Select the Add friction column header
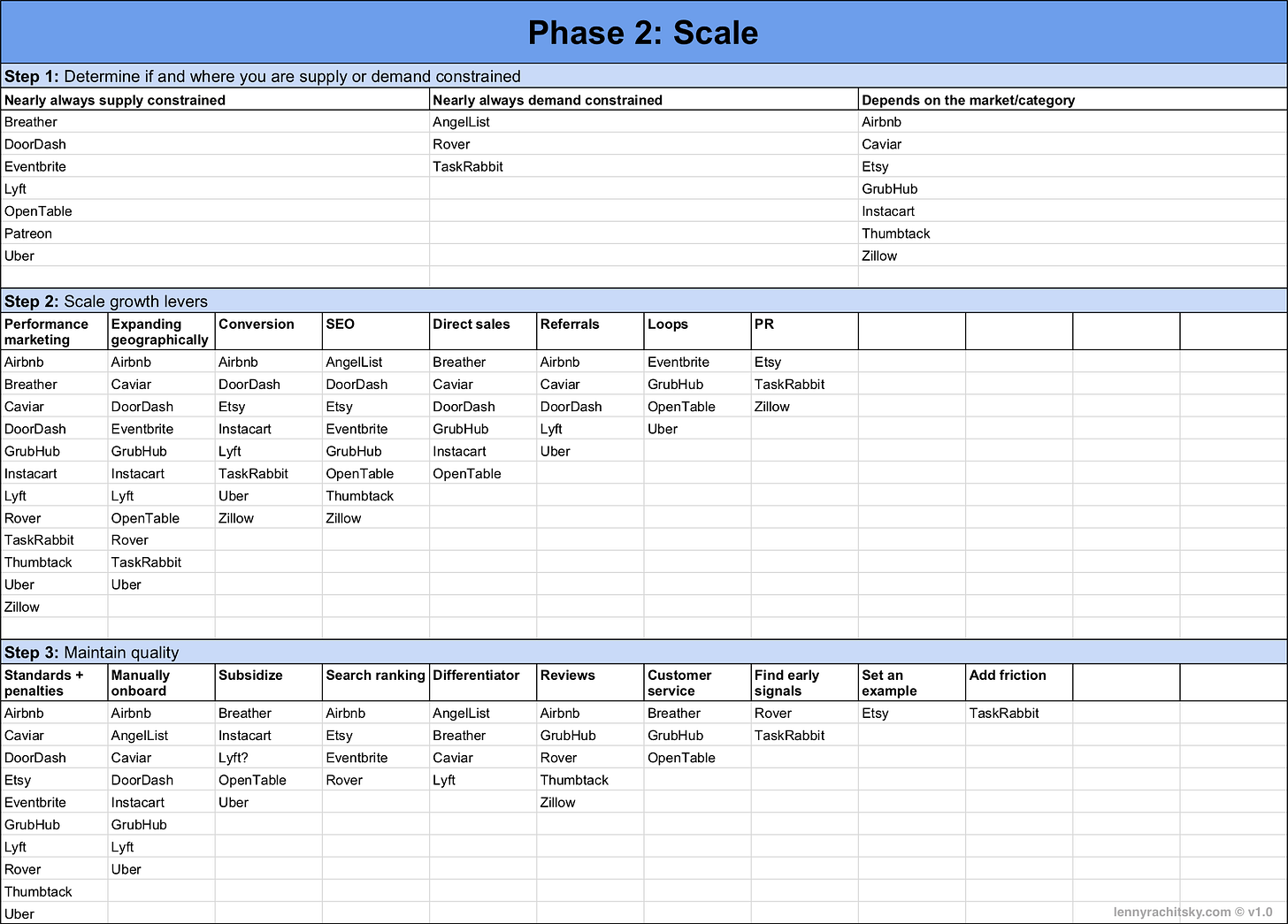This screenshot has height=924, width=1288. coord(1018,683)
